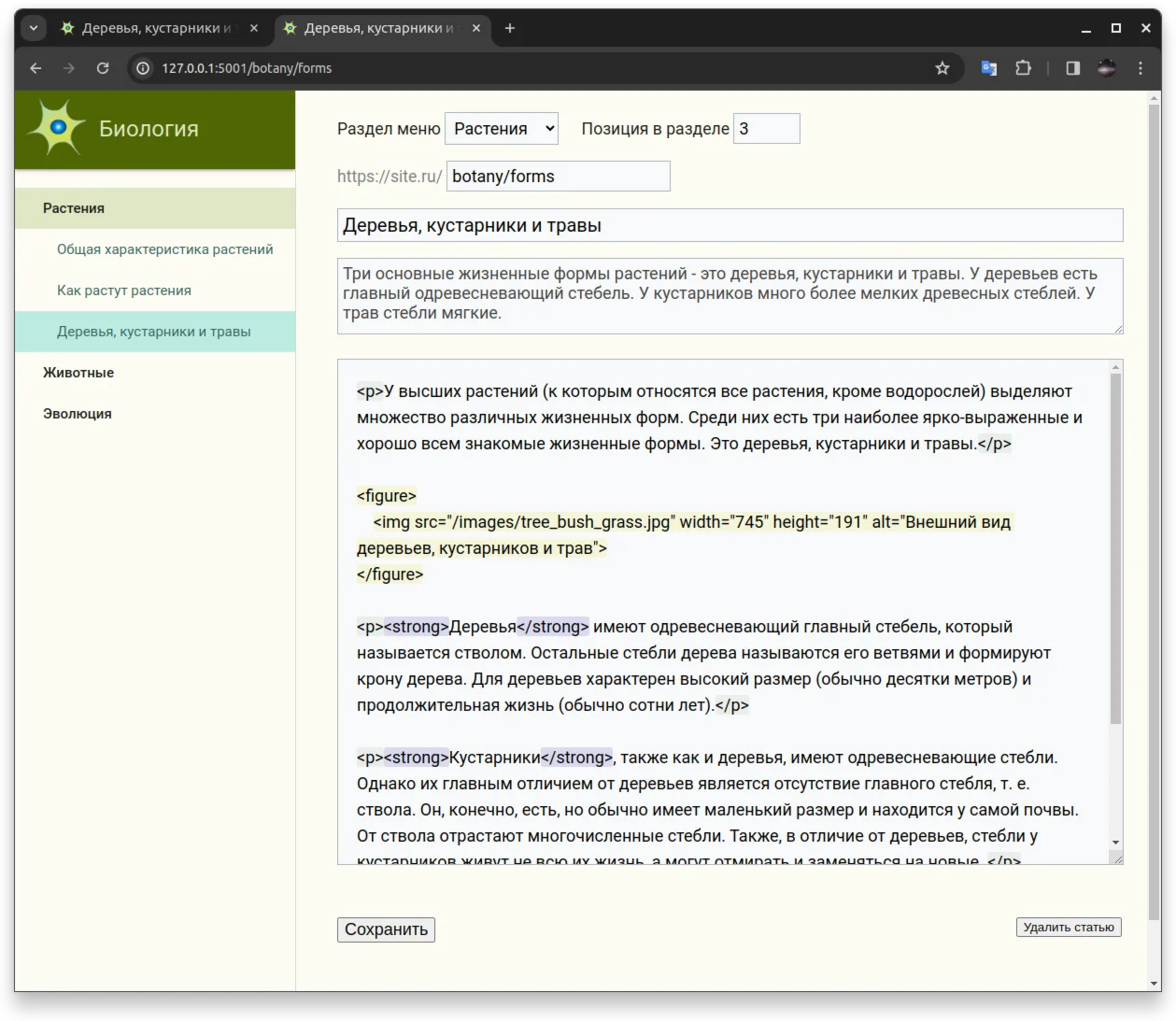
Task: Expand the tab search dropdown arrow
Action: coord(34,28)
